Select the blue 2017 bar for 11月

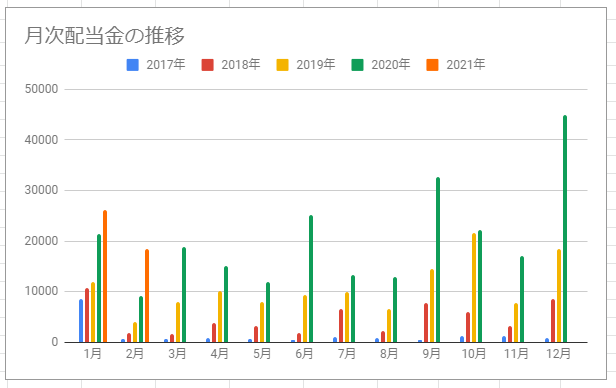click(504, 339)
